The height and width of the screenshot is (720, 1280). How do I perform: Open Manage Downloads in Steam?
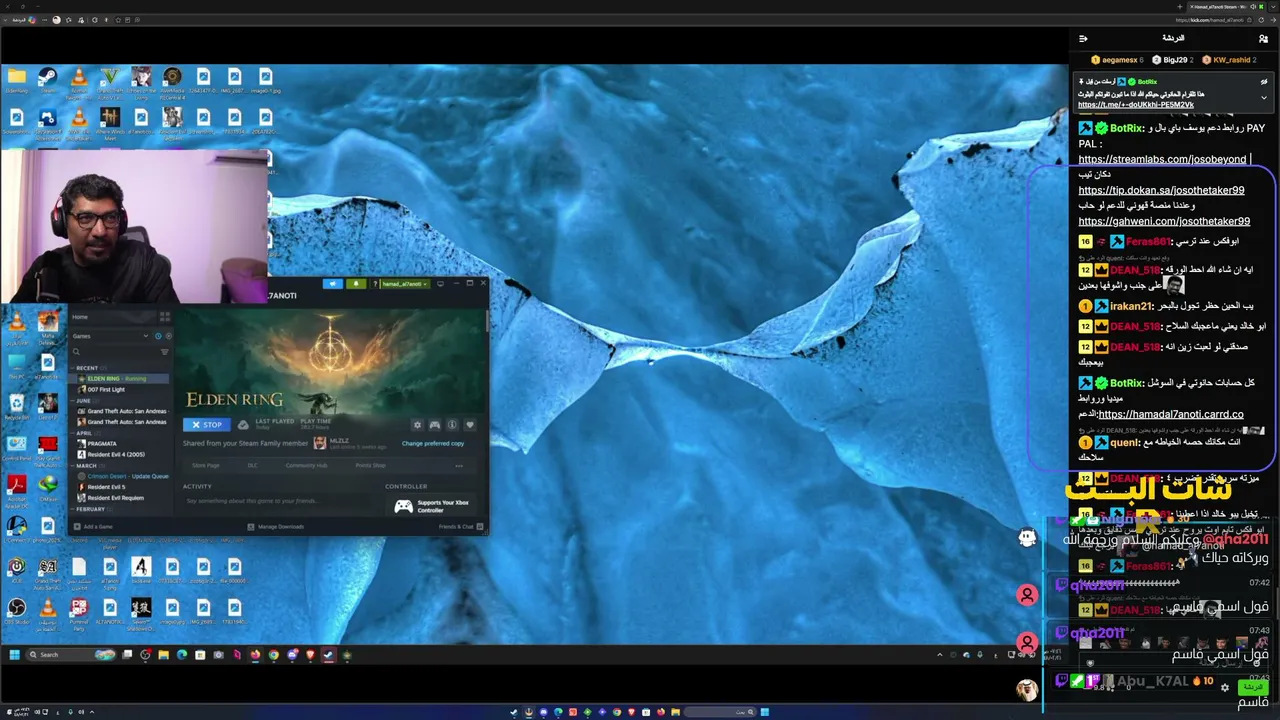tap(276, 526)
